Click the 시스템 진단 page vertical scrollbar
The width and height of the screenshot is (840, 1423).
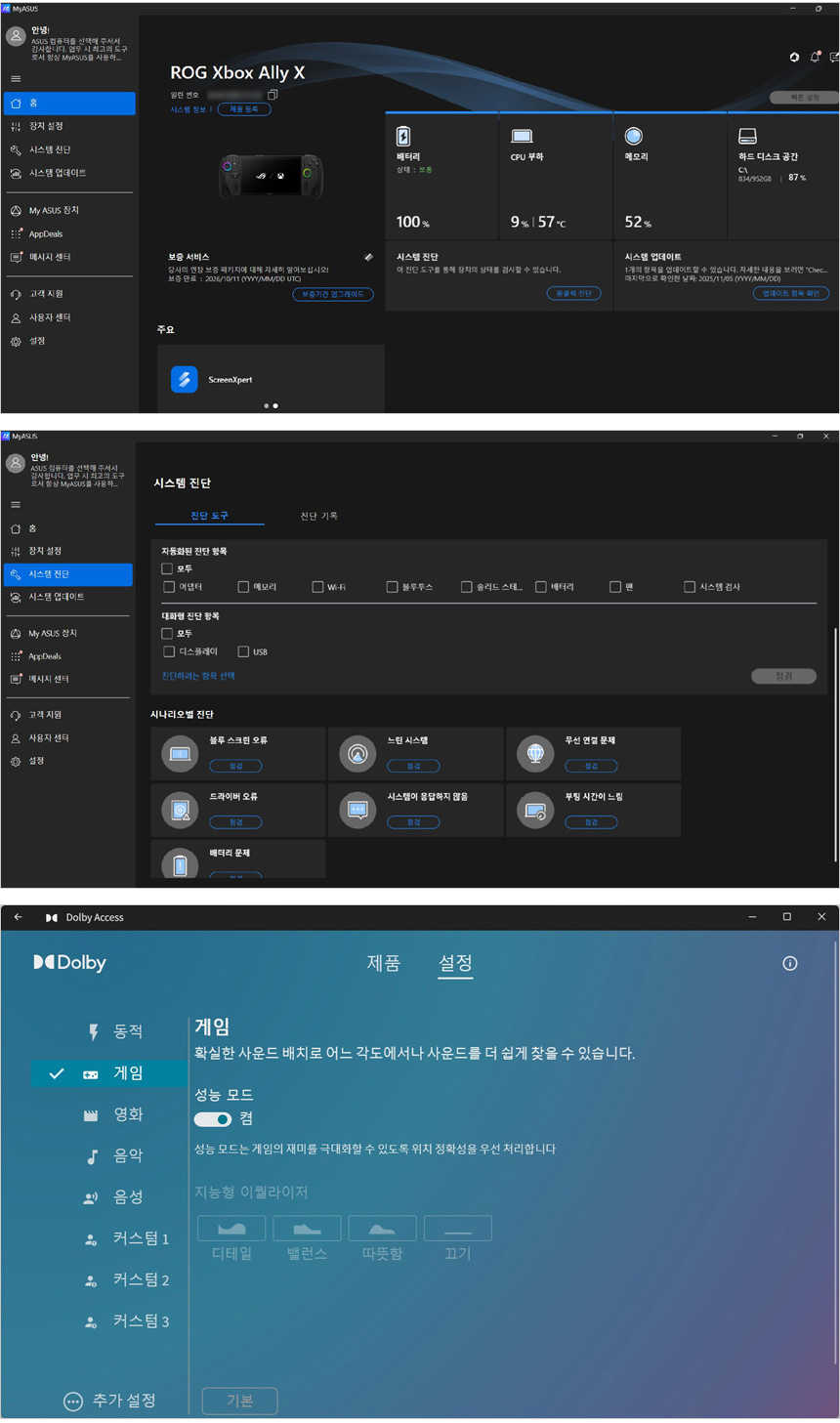tap(835, 742)
